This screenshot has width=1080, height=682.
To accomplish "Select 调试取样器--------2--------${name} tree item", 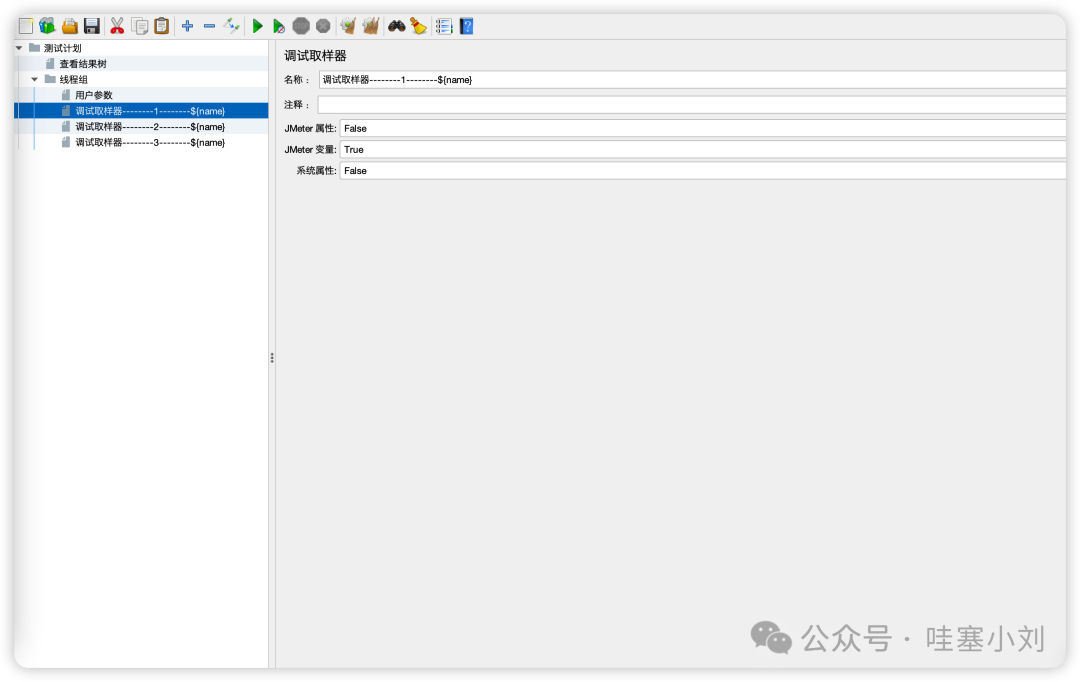I will (150, 127).
